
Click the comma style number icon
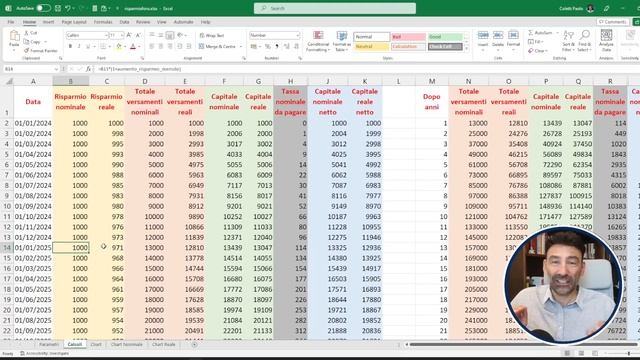277,47
